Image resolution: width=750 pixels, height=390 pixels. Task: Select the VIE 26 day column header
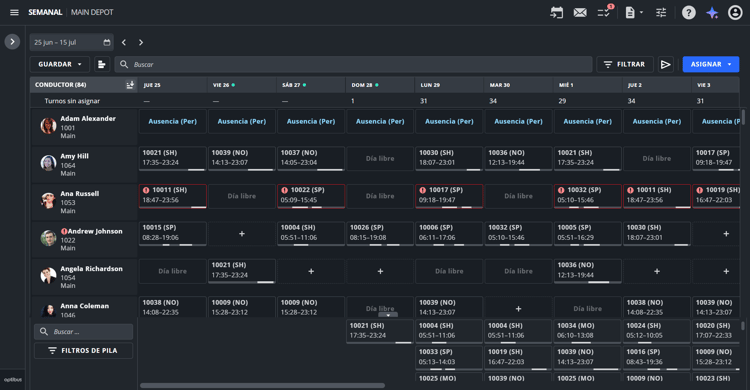pyautogui.click(x=242, y=85)
